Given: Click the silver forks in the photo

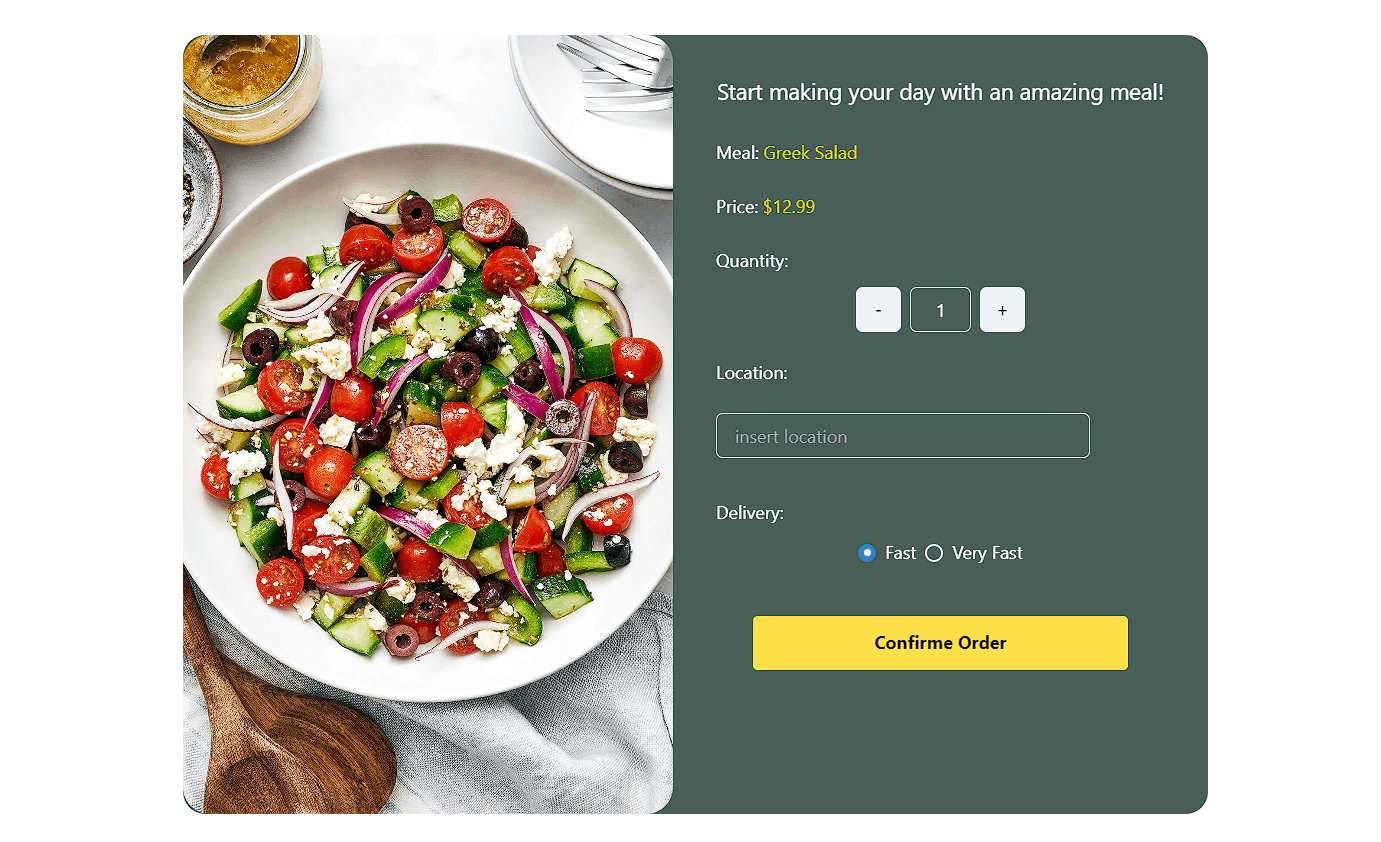Looking at the screenshot, I should point(620,72).
